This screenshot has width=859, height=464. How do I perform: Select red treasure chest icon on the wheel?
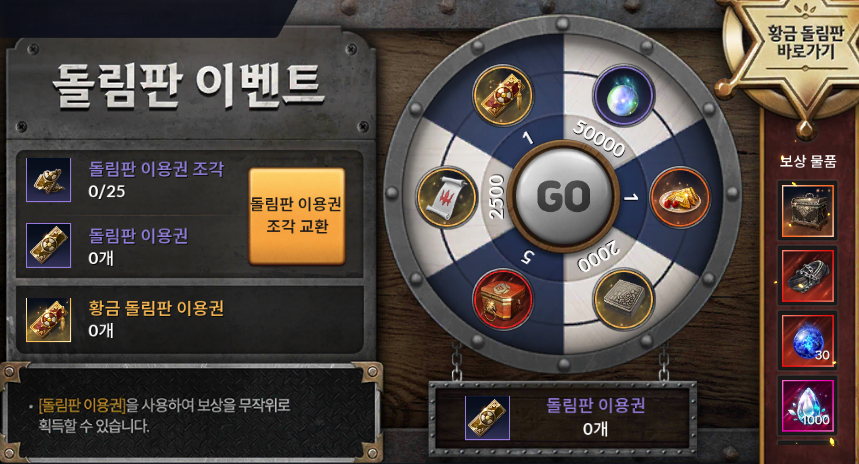502,299
